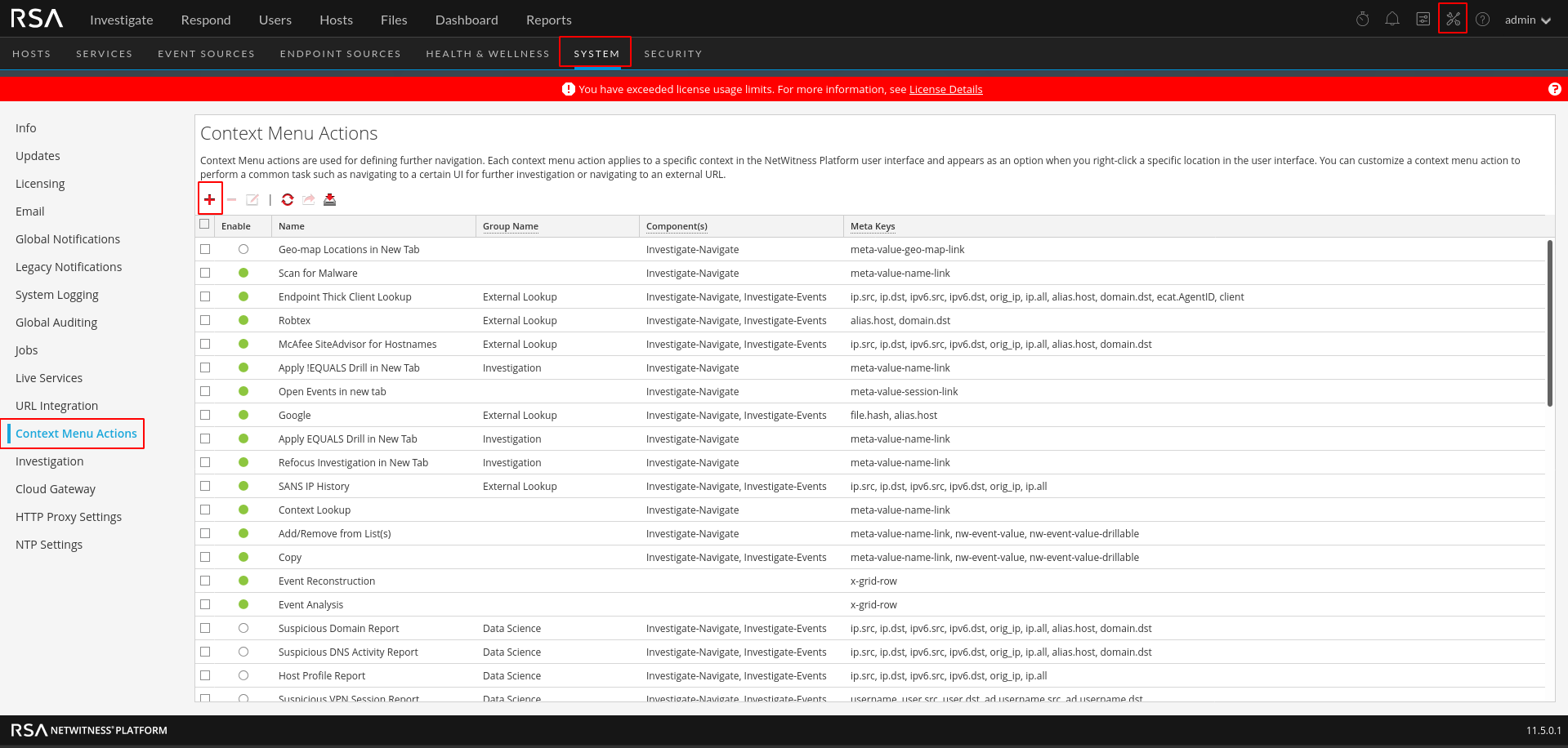The image size is (1568, 748).
Task: Refresh the context menu actions list
Action: [x=287, y=198]
